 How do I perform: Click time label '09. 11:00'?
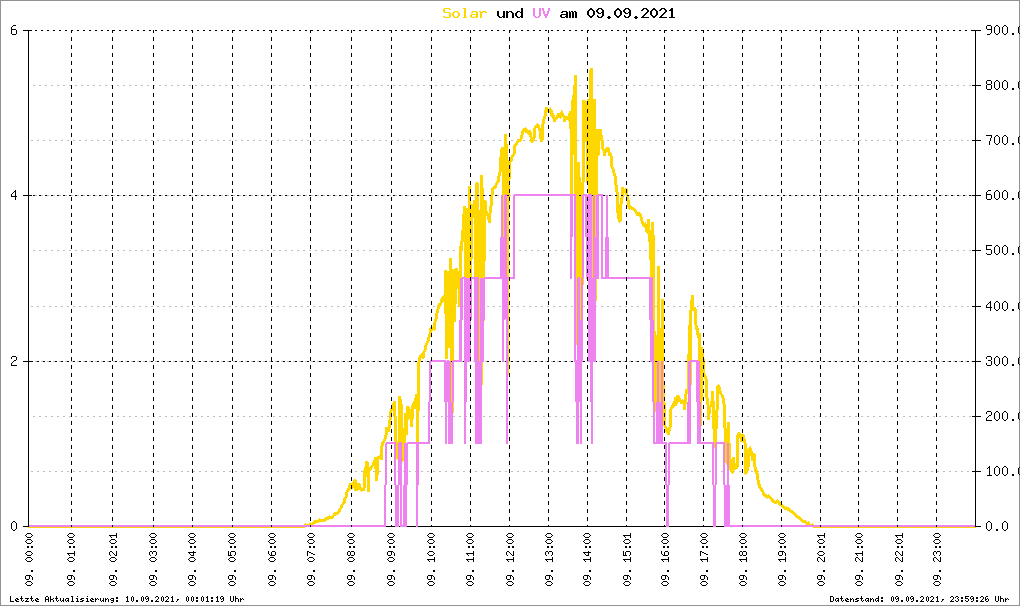[x=470, y=560]
